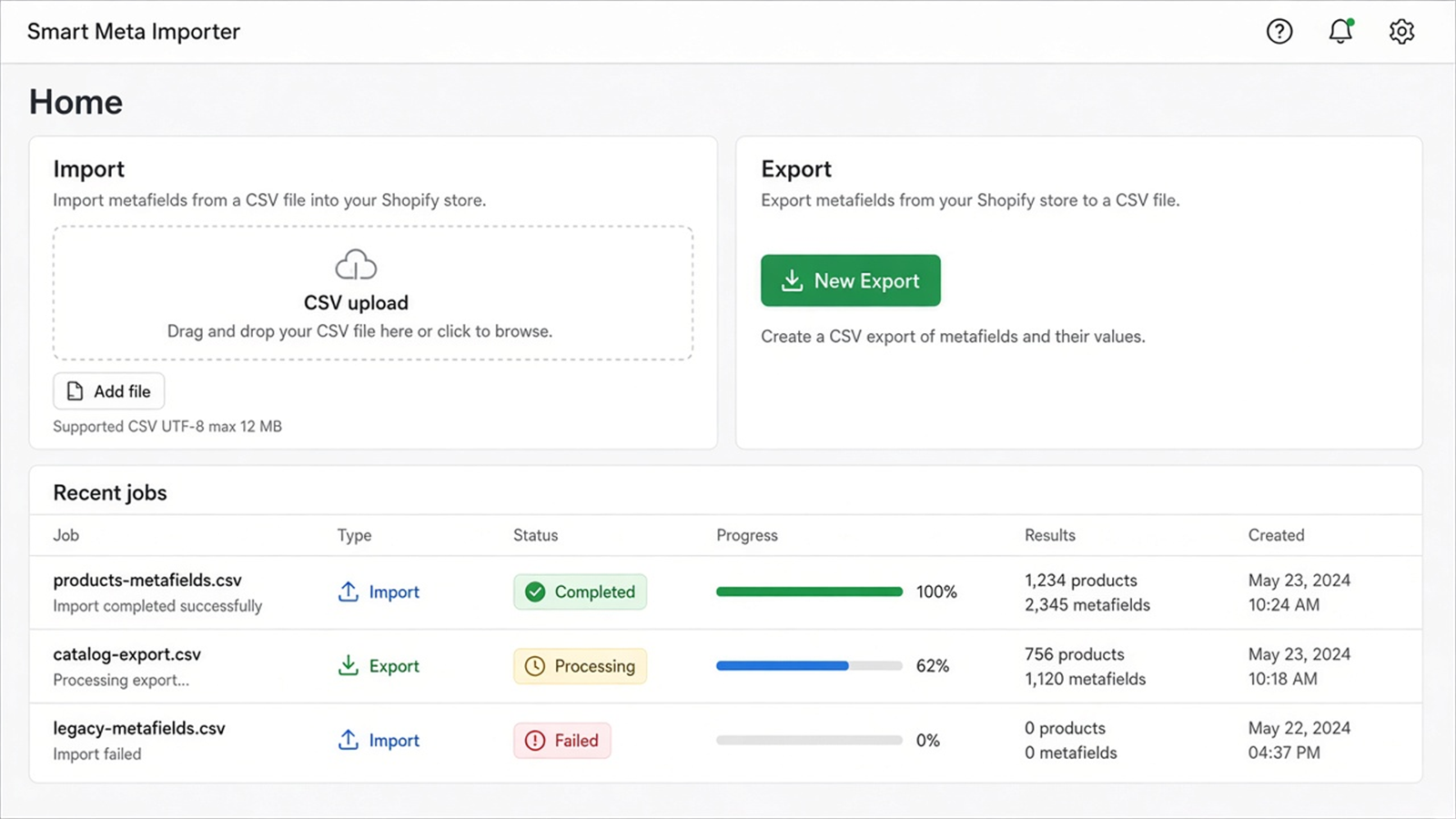Click the empty 0% progress bar
Viewport: 1456px width, 819px height.
pyautogui.click(x=809, y=740)
